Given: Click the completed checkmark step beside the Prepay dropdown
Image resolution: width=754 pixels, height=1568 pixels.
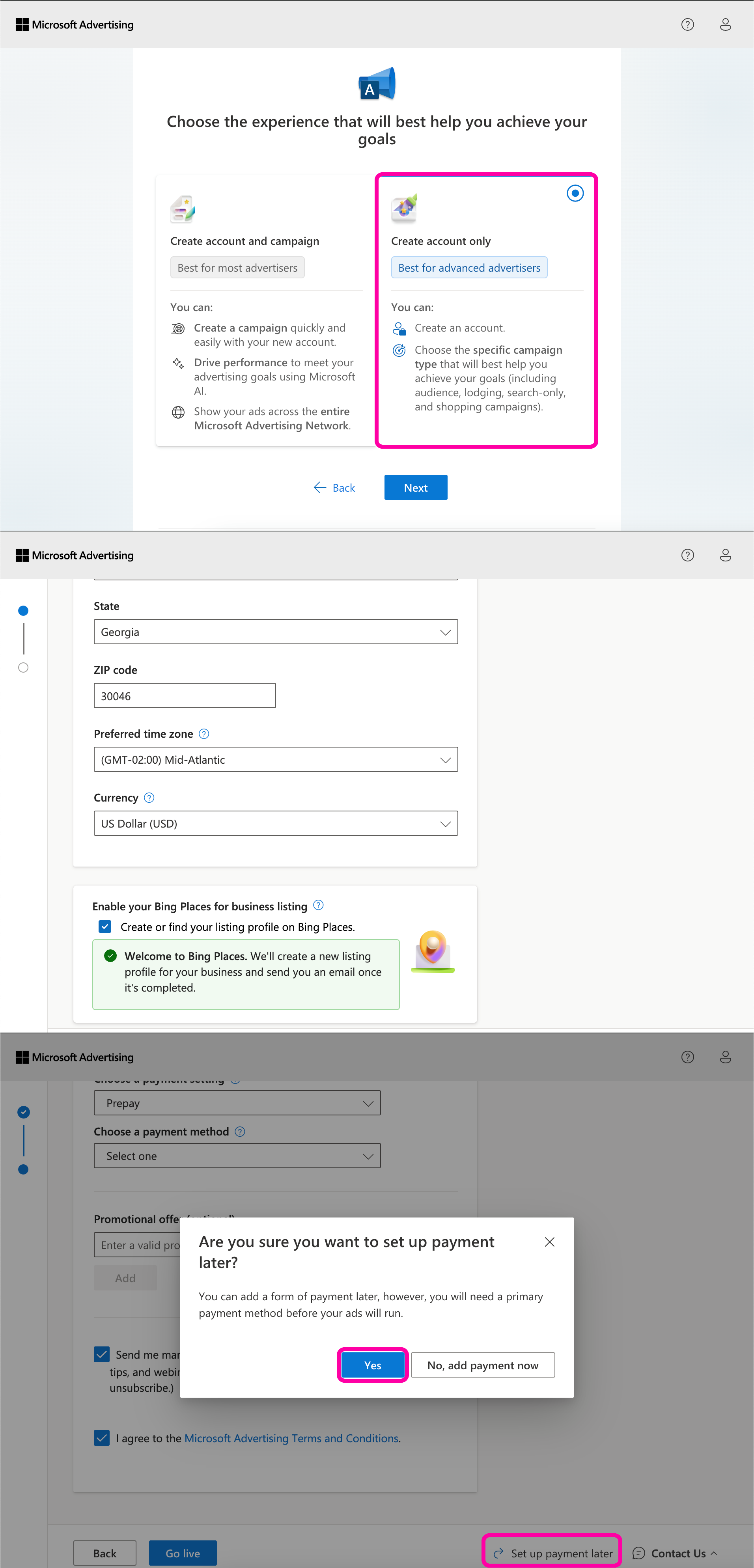Looking at the screenshot, I should click(23, 1113).
